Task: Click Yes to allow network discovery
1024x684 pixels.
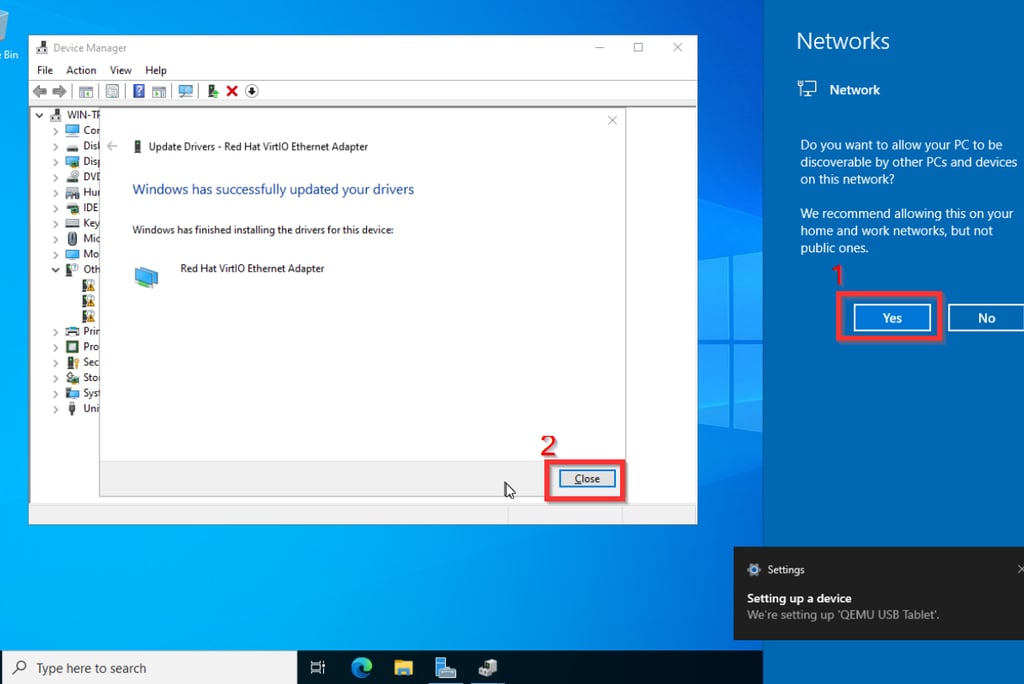Action: pyautogui.click(x=892, y=318)
